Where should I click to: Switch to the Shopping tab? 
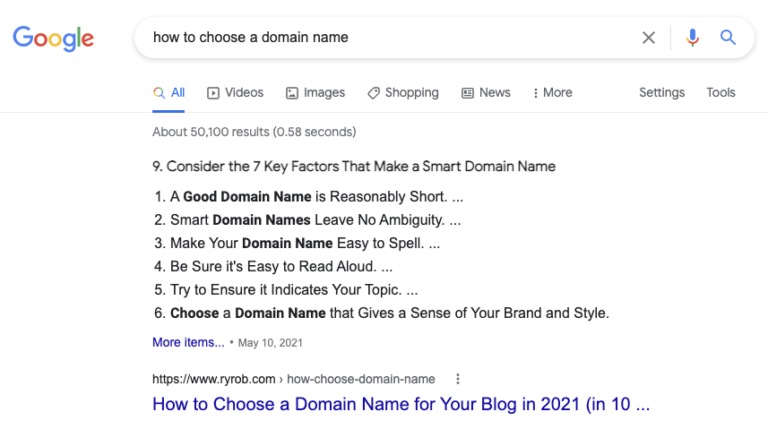coord(411,93)
